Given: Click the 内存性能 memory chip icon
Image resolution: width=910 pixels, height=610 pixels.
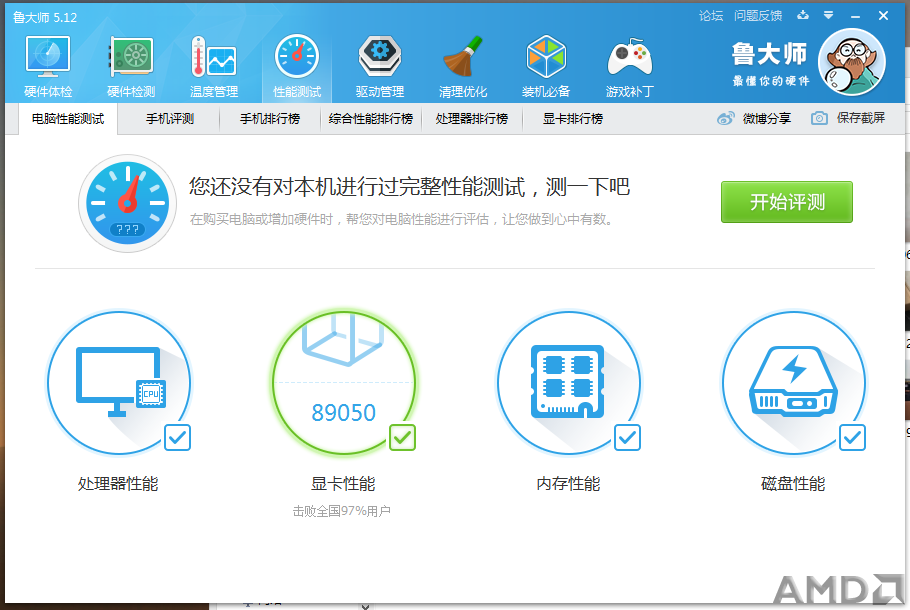Looking at the screenshot, I should click(x=569, y=383).
